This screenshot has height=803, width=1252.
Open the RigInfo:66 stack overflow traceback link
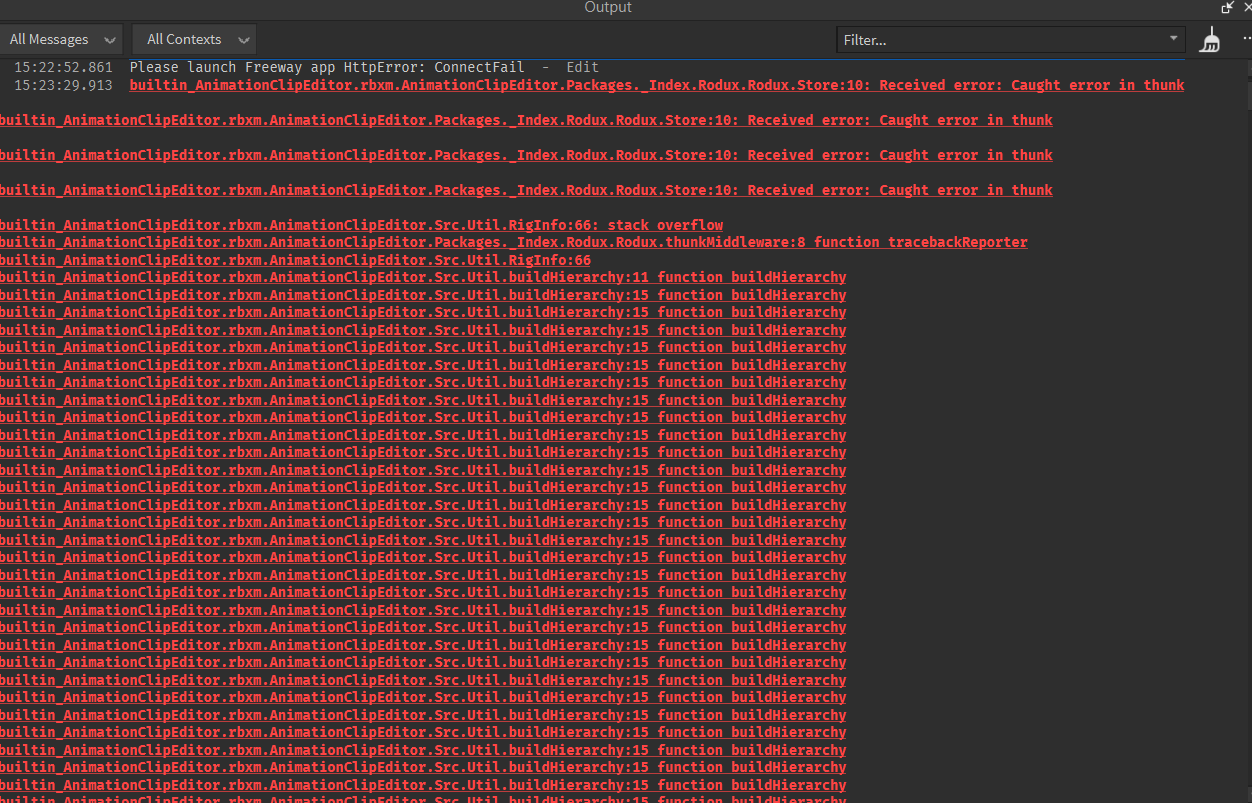(361, 224)
